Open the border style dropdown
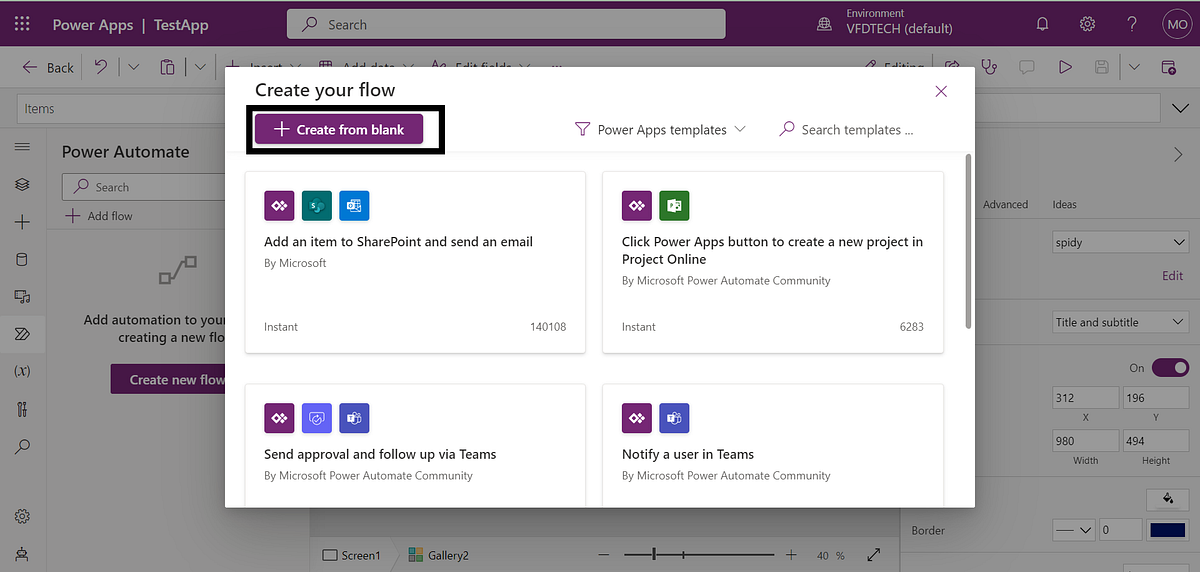1200x572 pixels. click(x=1074, y=531)
